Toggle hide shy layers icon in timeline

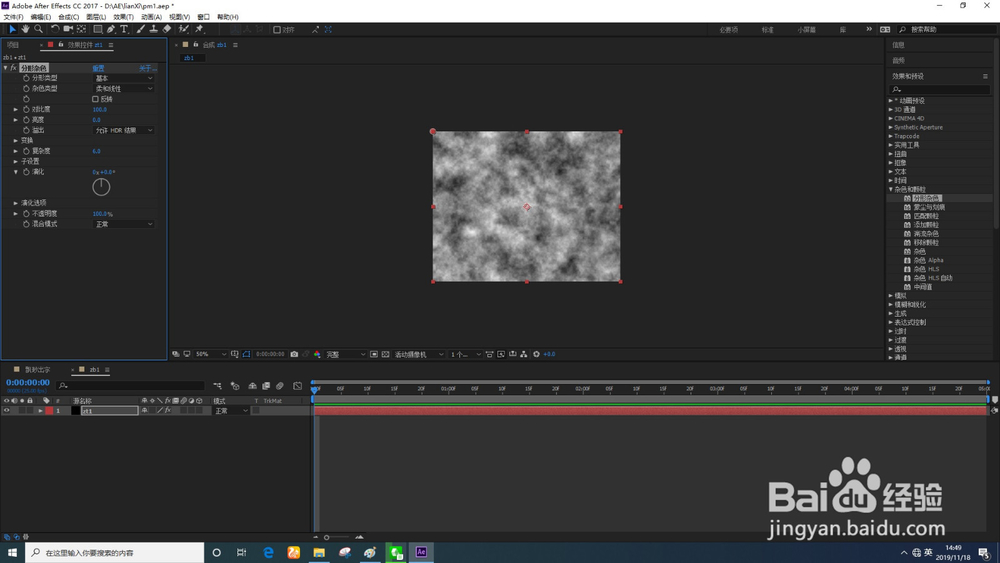tap(253, 386)
